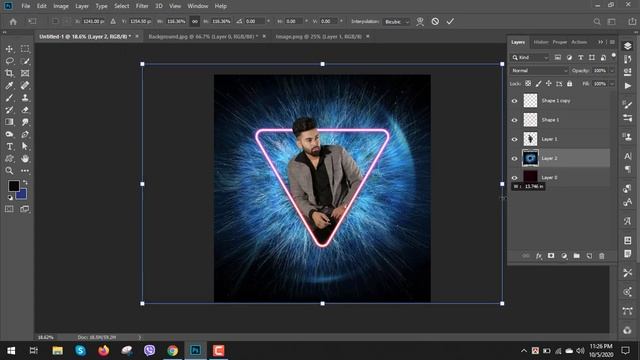Toggle lock position of layer

549,84
